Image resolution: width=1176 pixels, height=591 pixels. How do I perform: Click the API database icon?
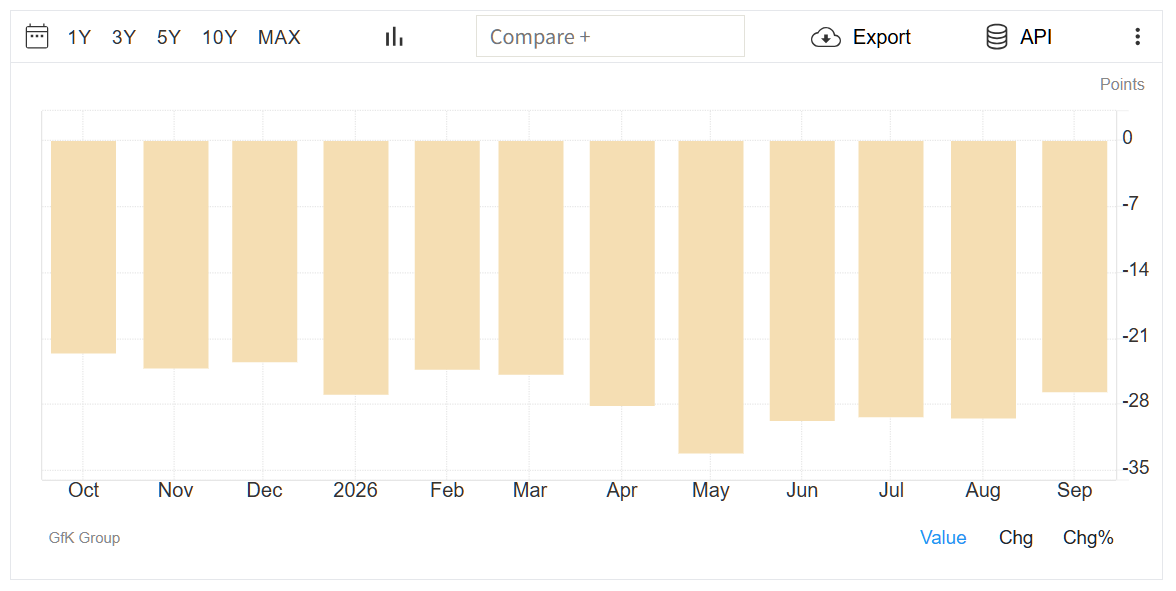tap(997, 37)
